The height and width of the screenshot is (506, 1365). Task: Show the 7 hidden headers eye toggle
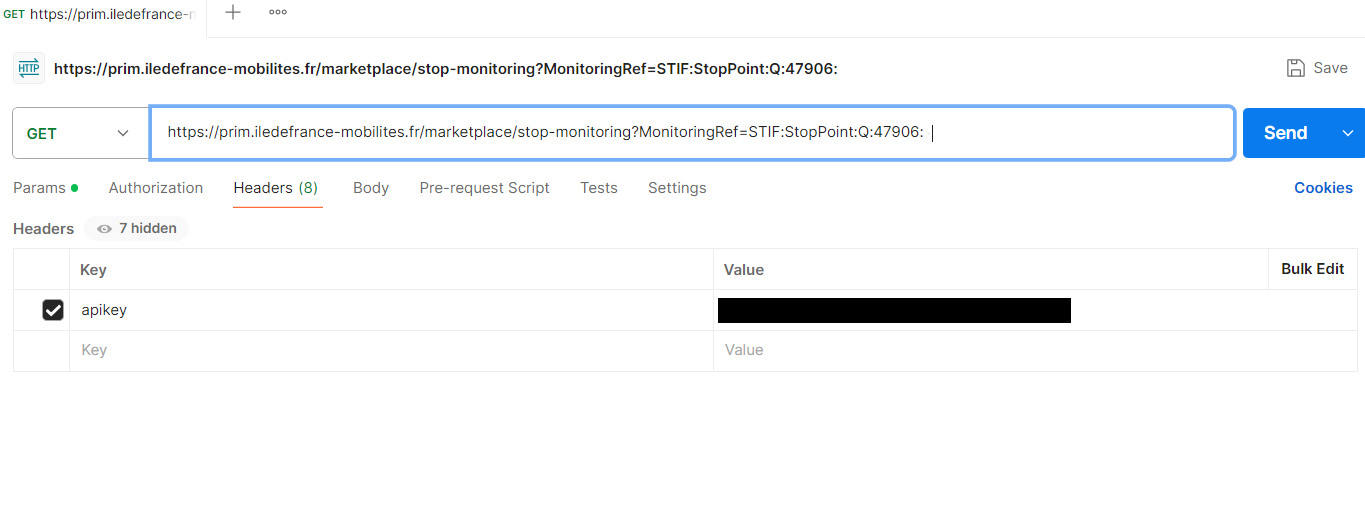click(136, 228)
